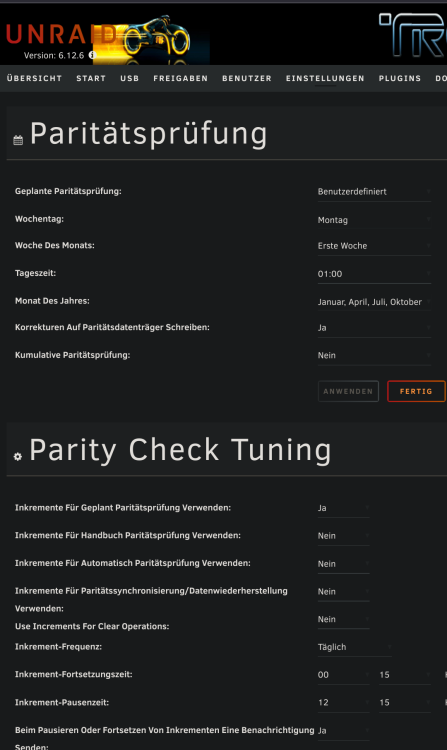Open Use Increments For Clear Operations dropdown

tap(344, 619)
